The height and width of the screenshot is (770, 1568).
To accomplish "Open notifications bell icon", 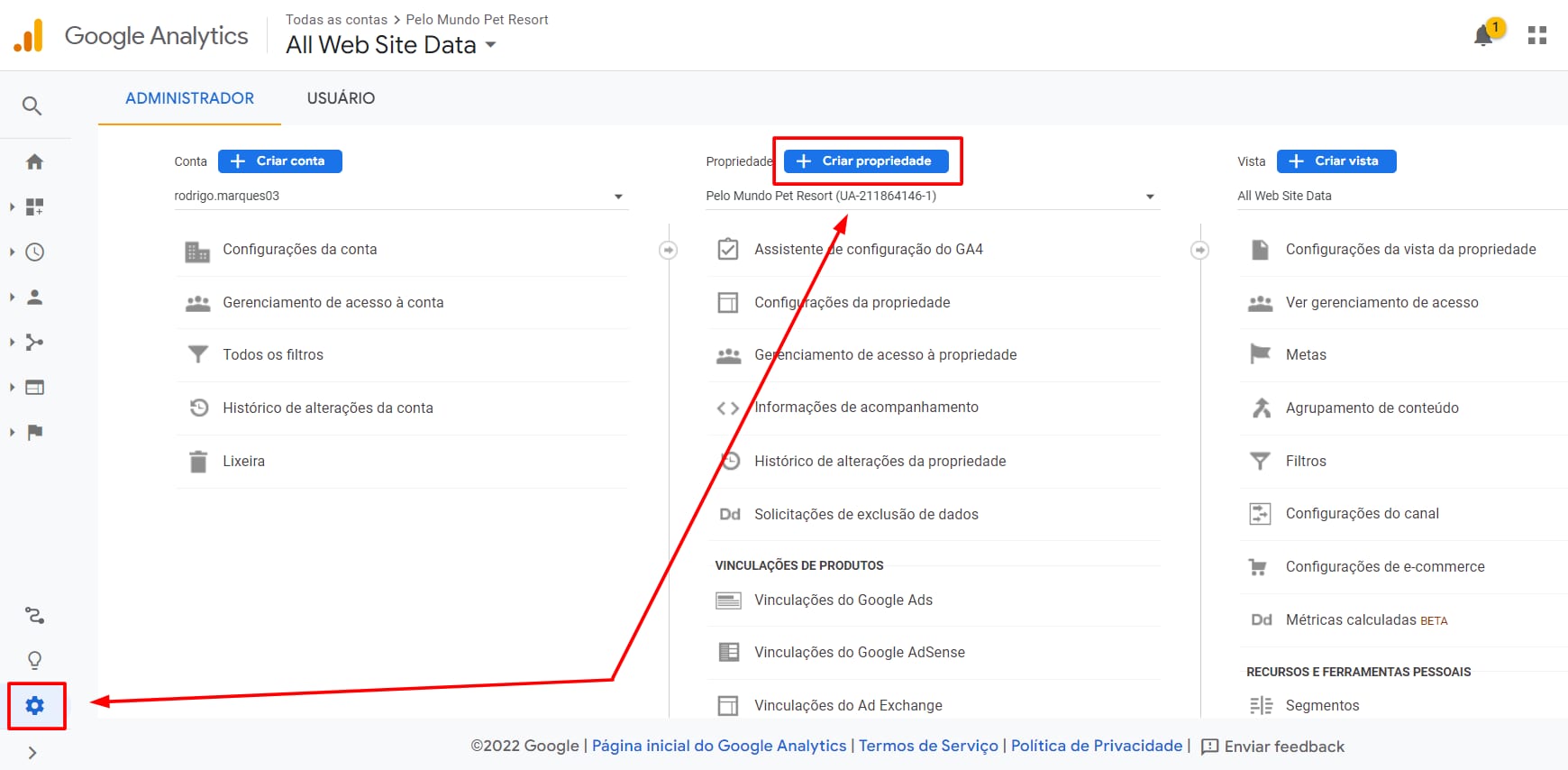I will pyautogui.click(x=1483, y=36).
